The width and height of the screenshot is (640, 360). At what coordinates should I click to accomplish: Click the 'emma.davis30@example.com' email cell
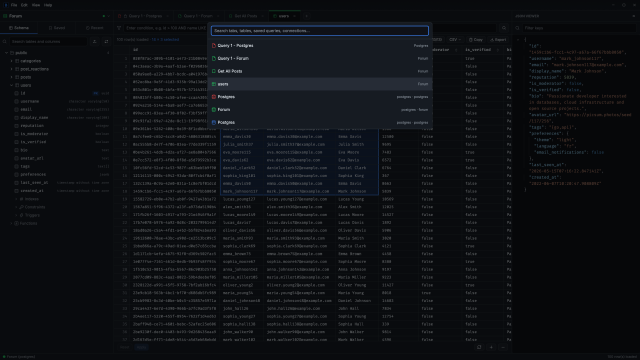coord(300,136)
